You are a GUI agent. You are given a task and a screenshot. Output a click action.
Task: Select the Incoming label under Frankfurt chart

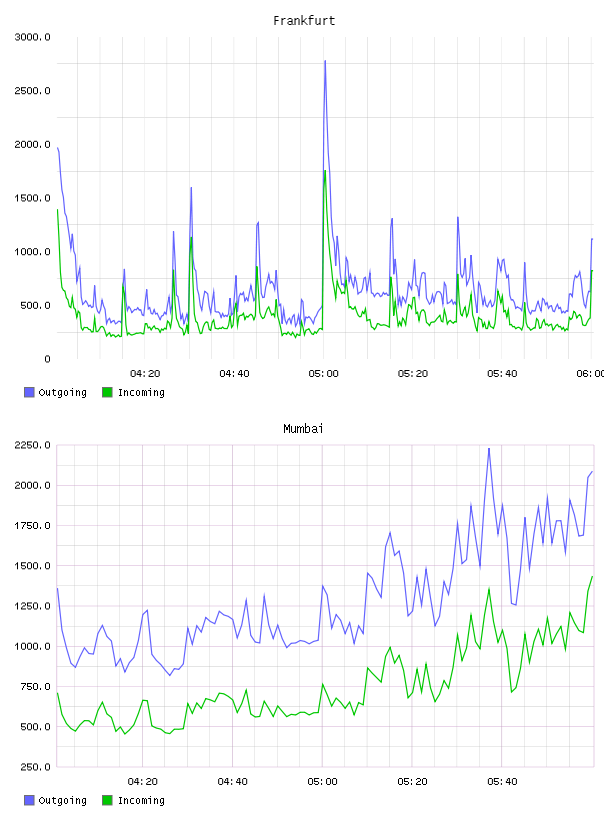[141, 393]
